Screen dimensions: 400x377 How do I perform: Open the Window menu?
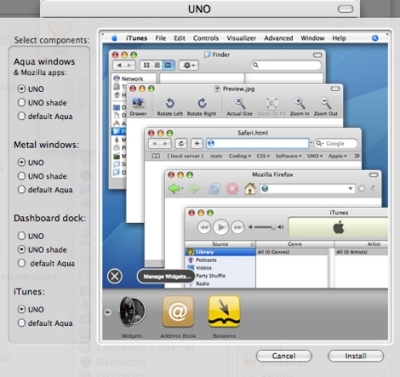point(312,38)
